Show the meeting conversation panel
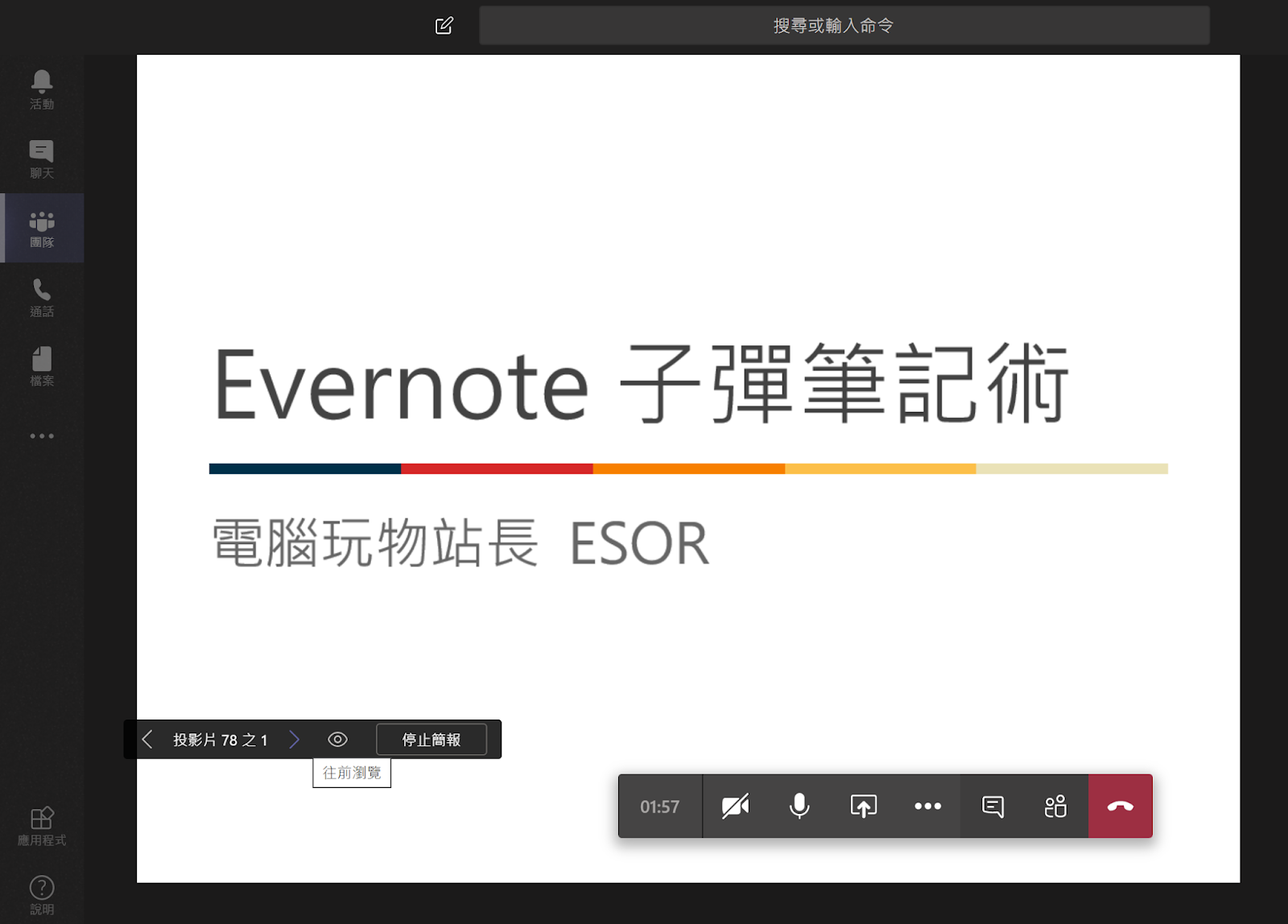The width and height of the screenshot is (1288, 924). point(993,806)
